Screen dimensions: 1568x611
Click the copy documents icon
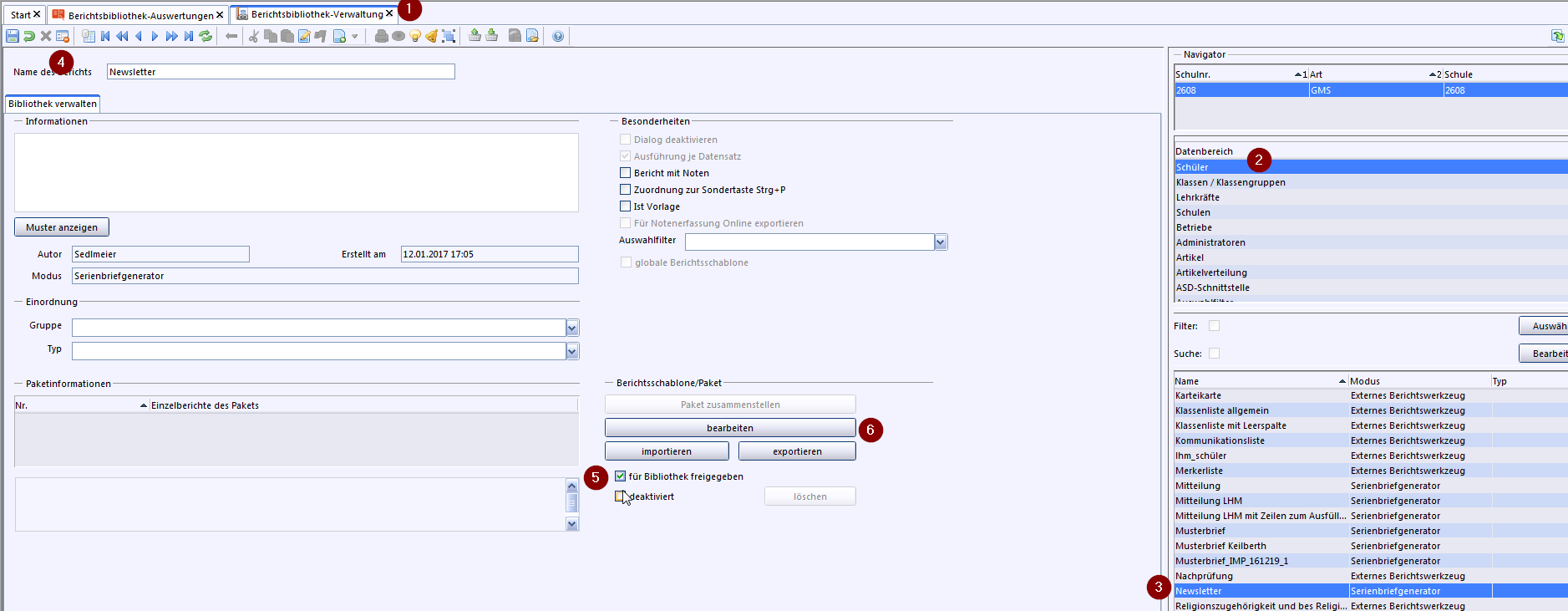(271, 36)
